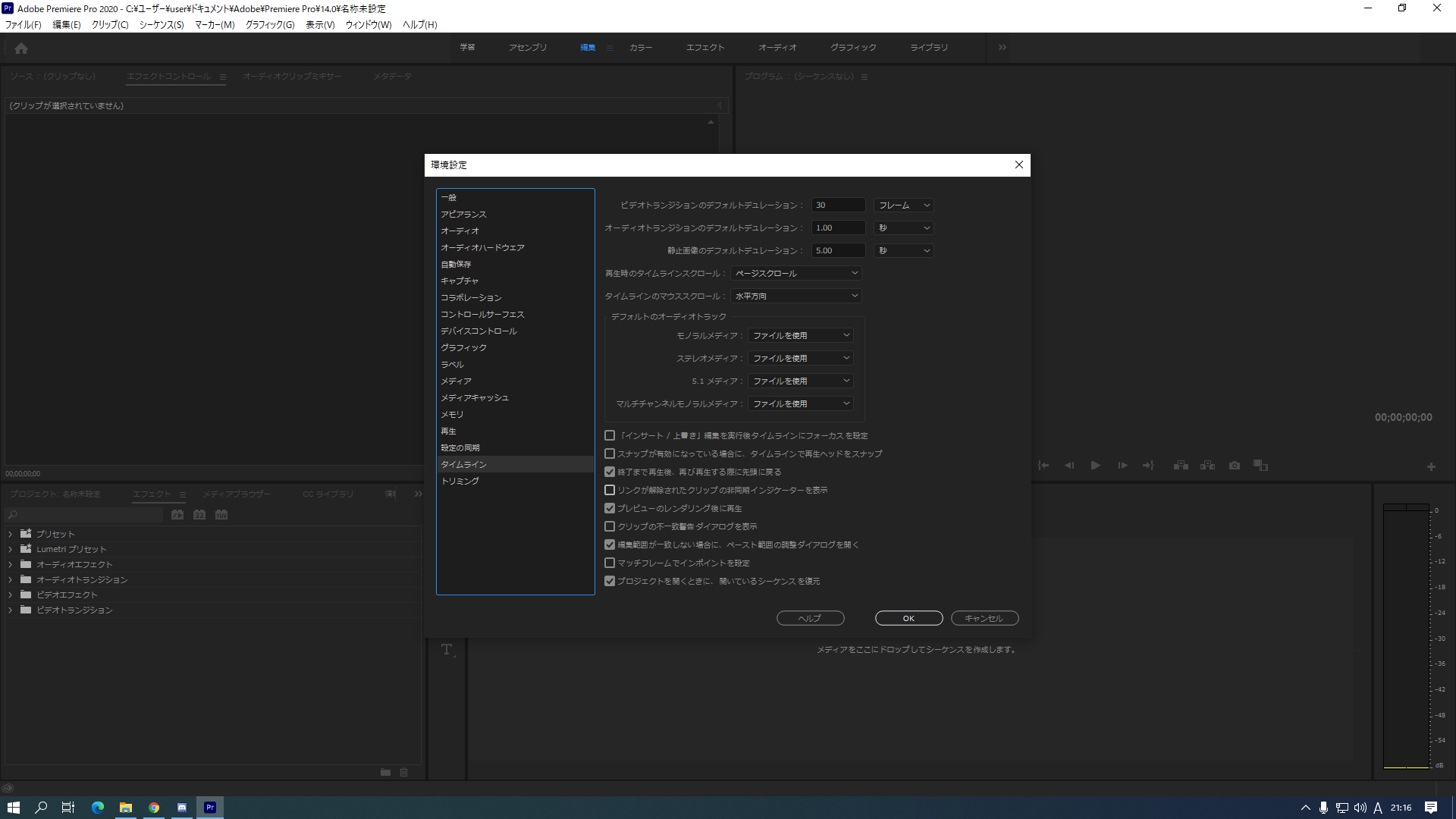This screenshot has width=1456, height=819.
Task: Open Effects panel menu icon
Action: [x=183, y=494]
